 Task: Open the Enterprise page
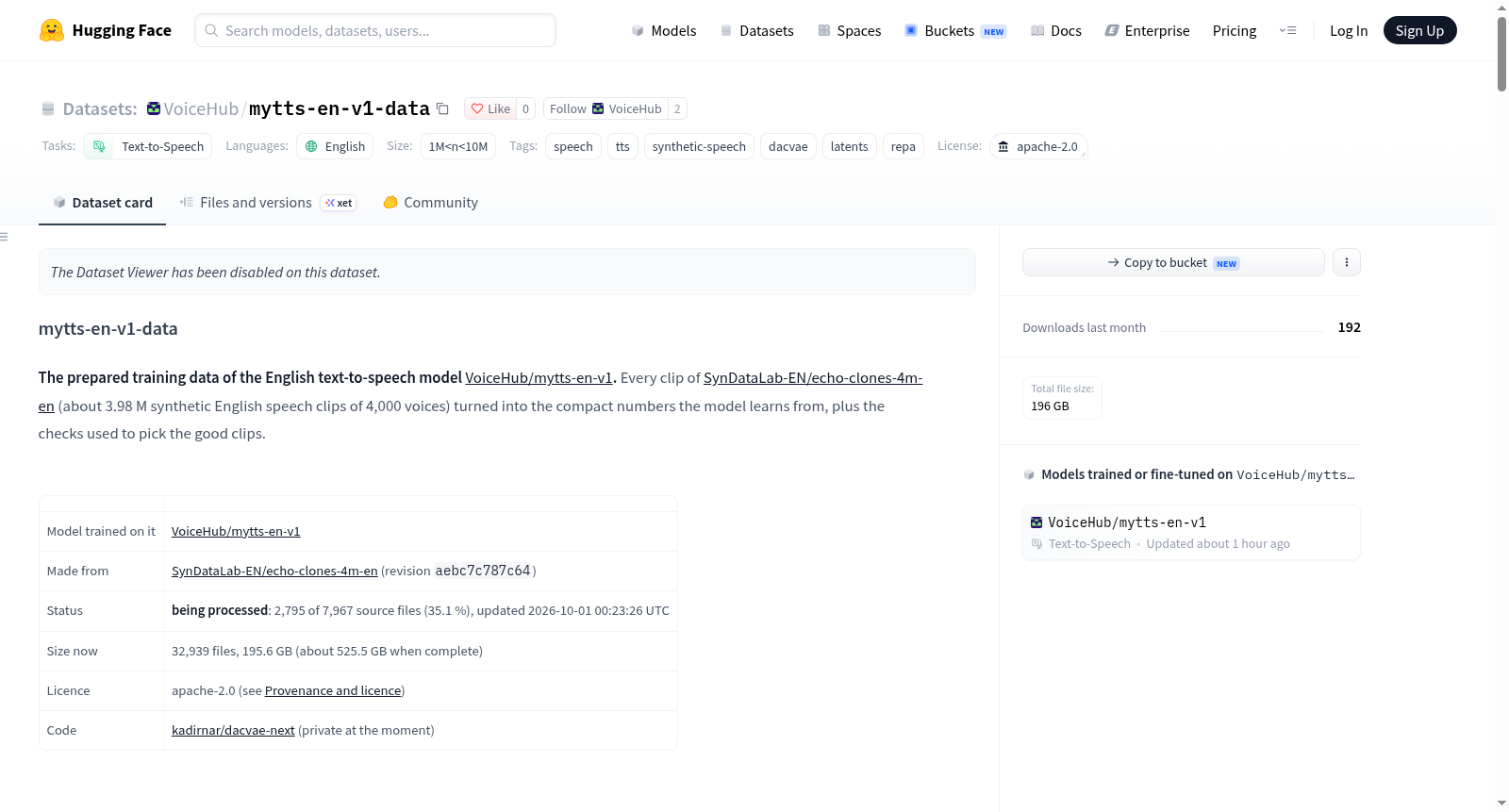point(1148,30)
